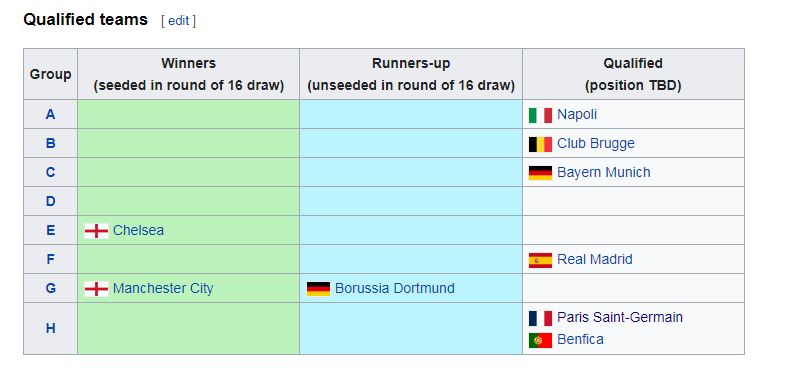Image resolution: width=789 pixels, height=375 pixels.
Task: Click the German flag beside Bayern Munich
Action: (x=540, y=173)
